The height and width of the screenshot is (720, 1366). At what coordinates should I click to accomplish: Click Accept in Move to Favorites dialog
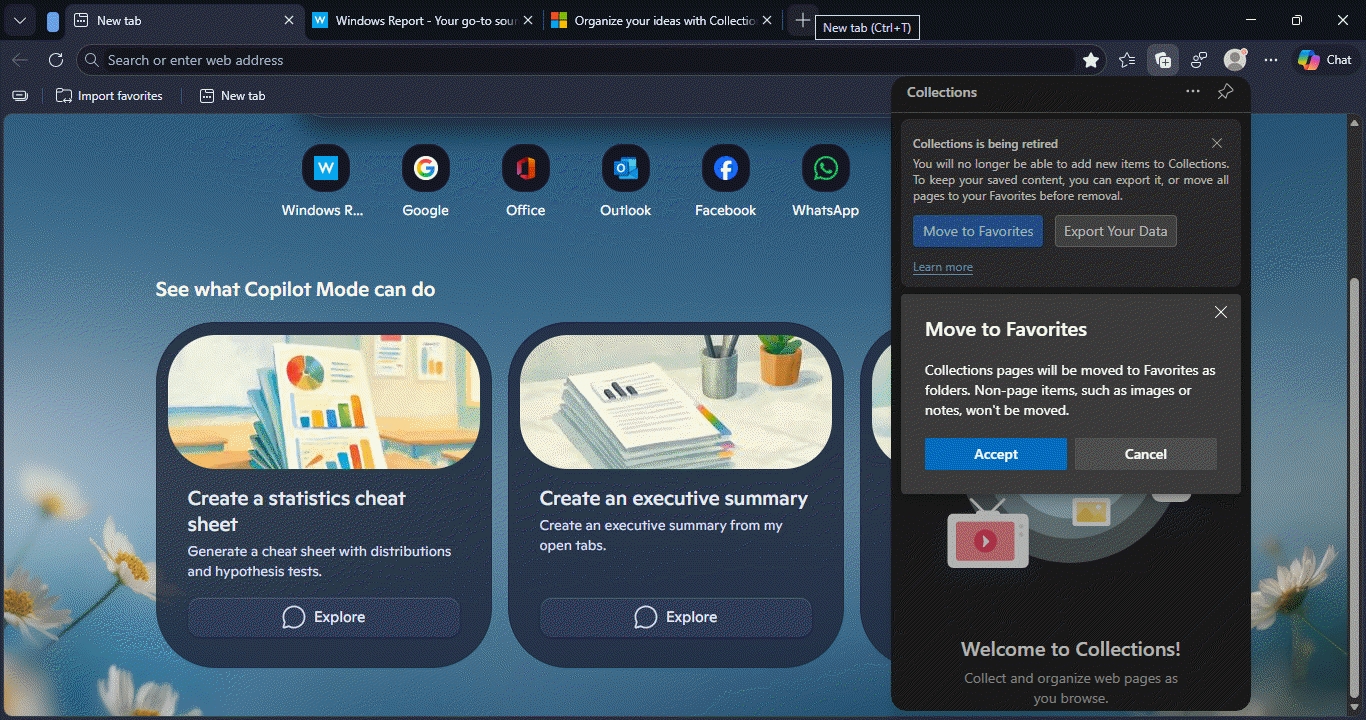[995, 454]
